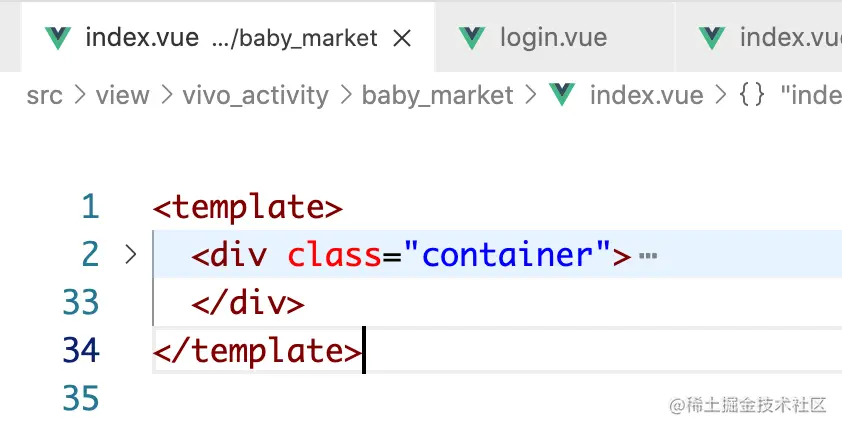Click line number 34 in the gutter
The image size is (842, 430).
tap(81, 350)
